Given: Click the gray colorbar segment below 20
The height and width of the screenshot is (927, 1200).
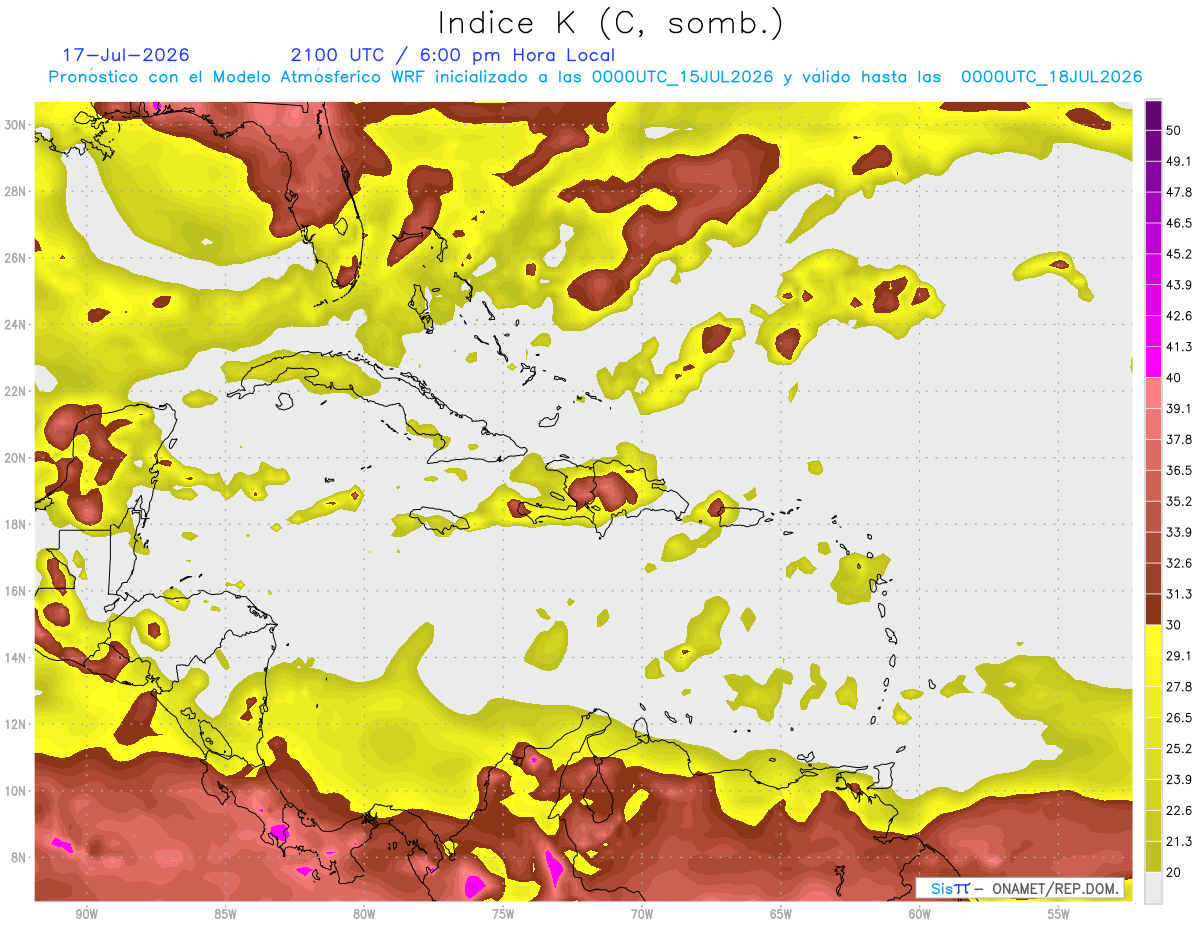Looking at the screenshot, I should [x=1153, y=888].
